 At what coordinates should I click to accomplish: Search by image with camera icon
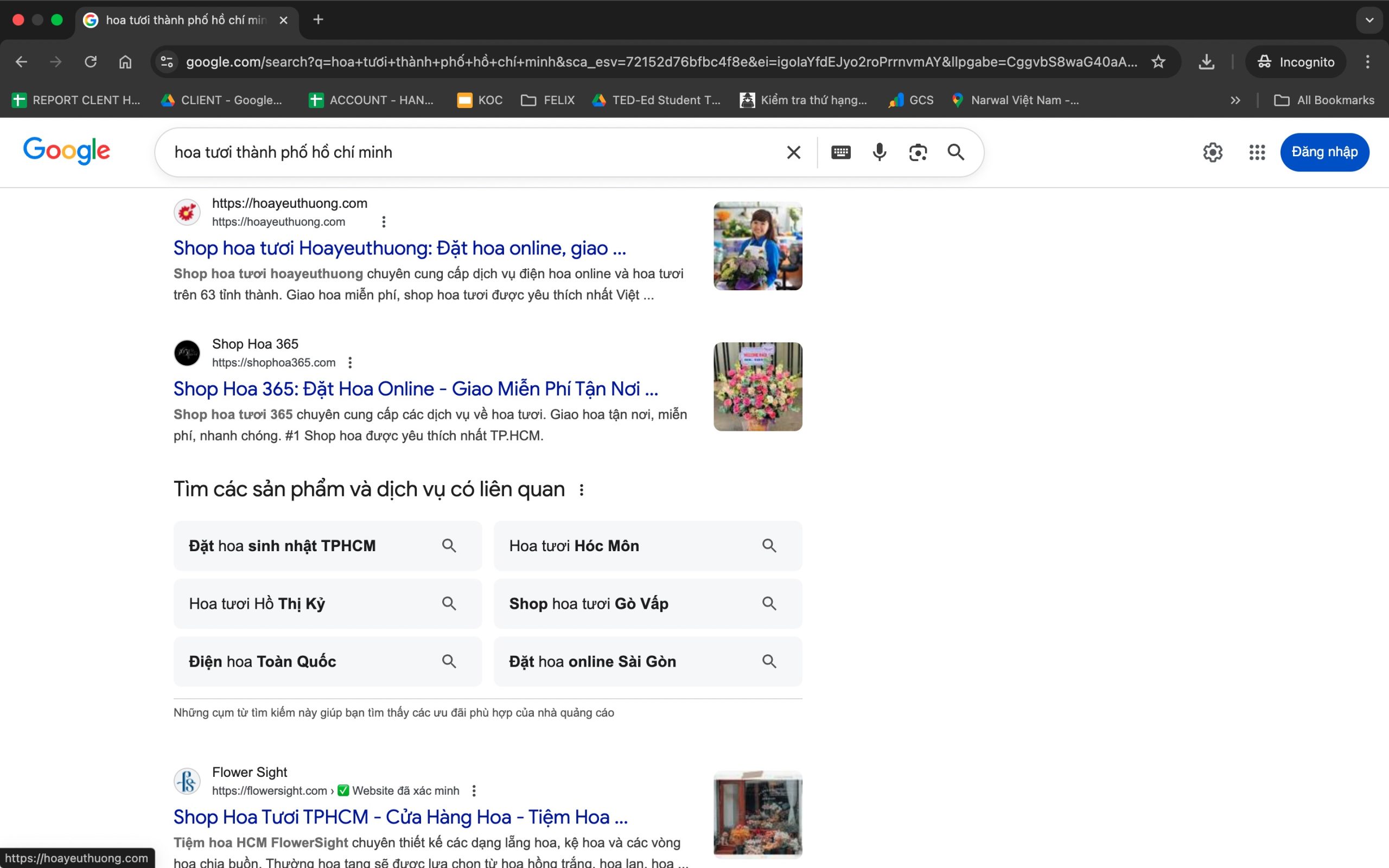pos(918,152)
